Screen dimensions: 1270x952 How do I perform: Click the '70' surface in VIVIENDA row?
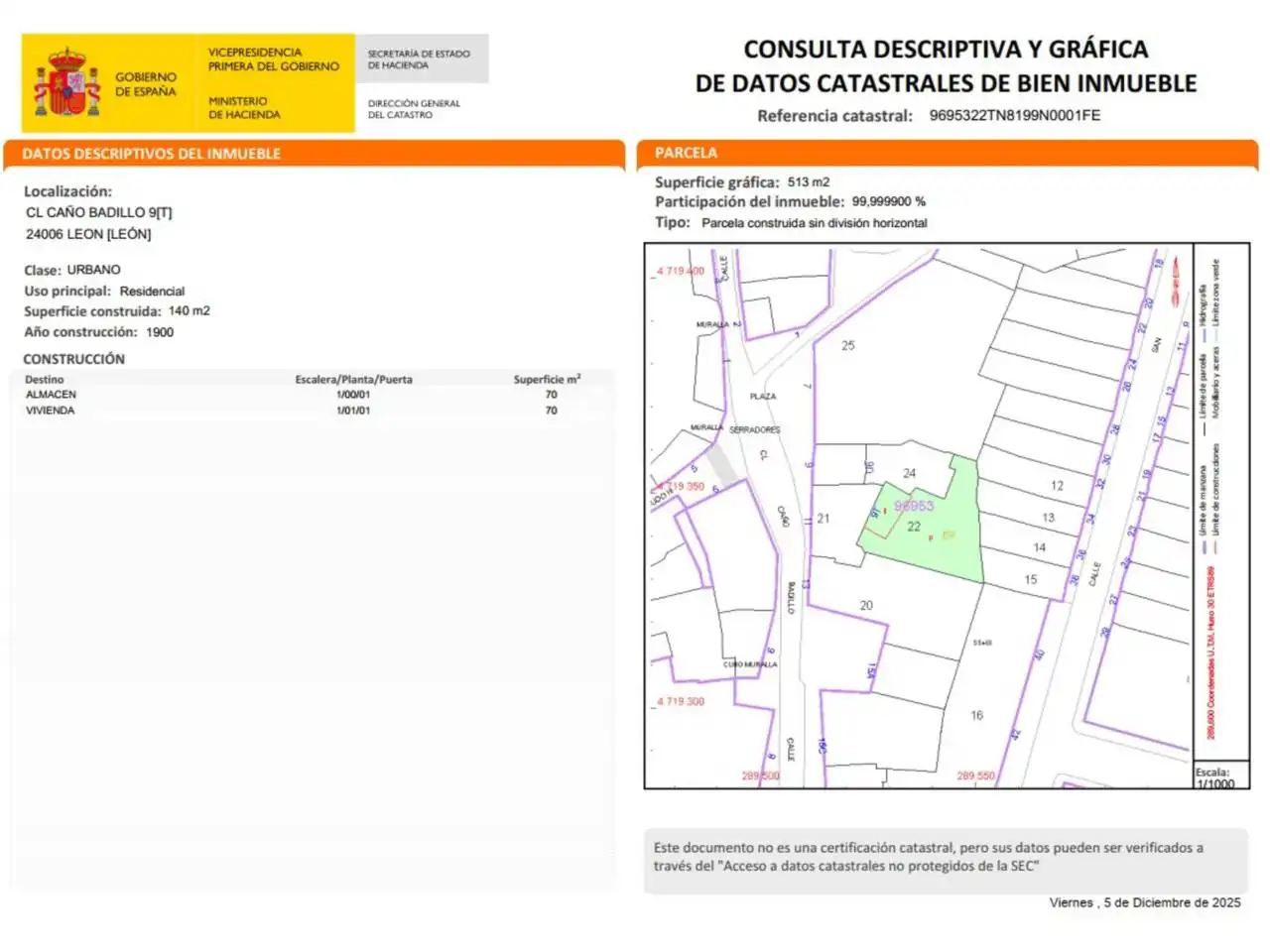coord(551,411)
